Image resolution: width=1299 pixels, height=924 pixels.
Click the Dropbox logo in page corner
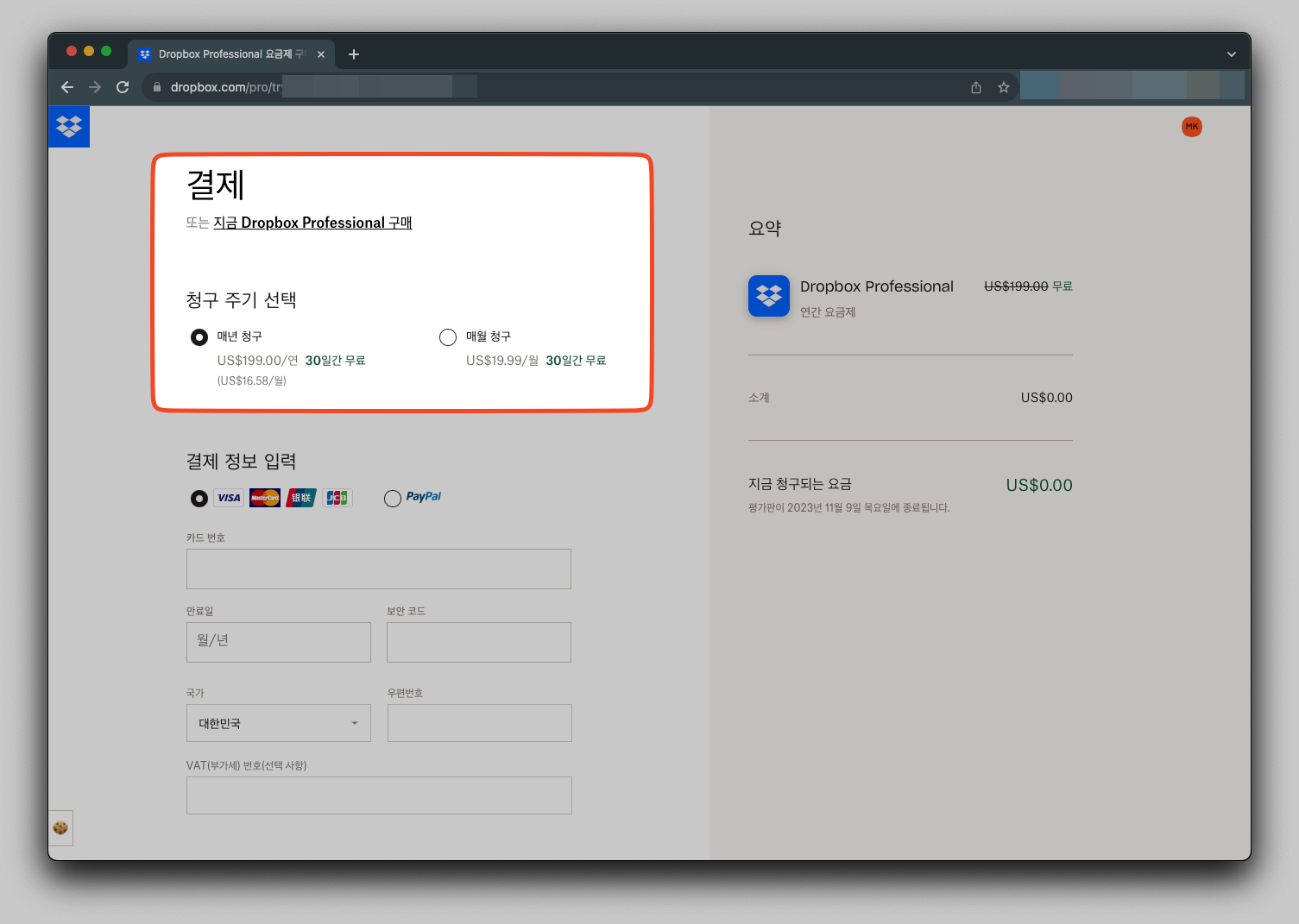click(x=69, y=127)
